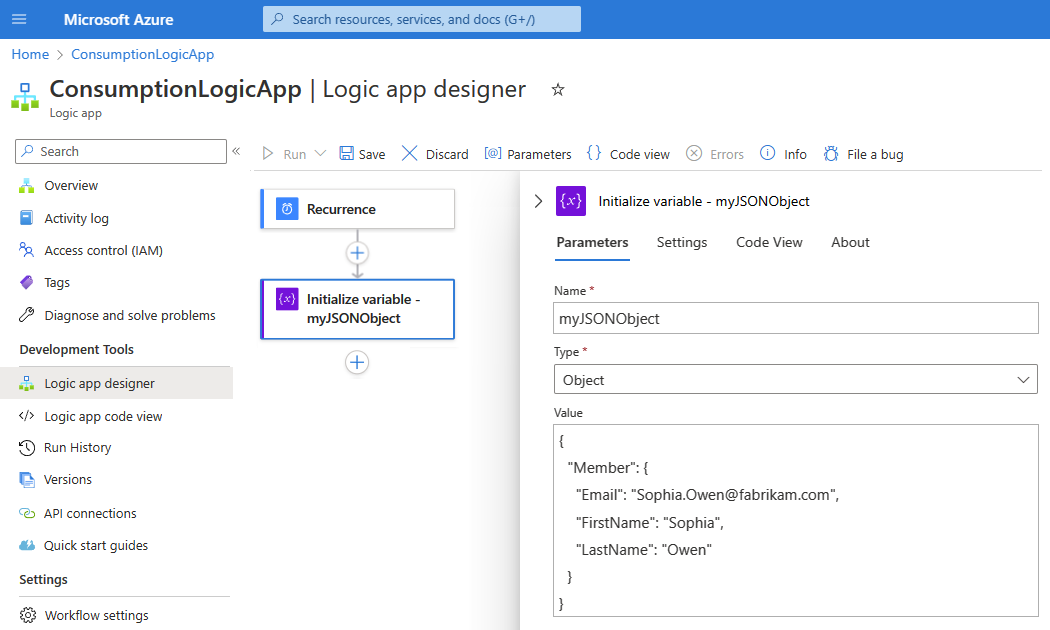This screenshot has height=630, width=1050.
Task: Collapse the left sidebar menu
Action: (237, 151)
